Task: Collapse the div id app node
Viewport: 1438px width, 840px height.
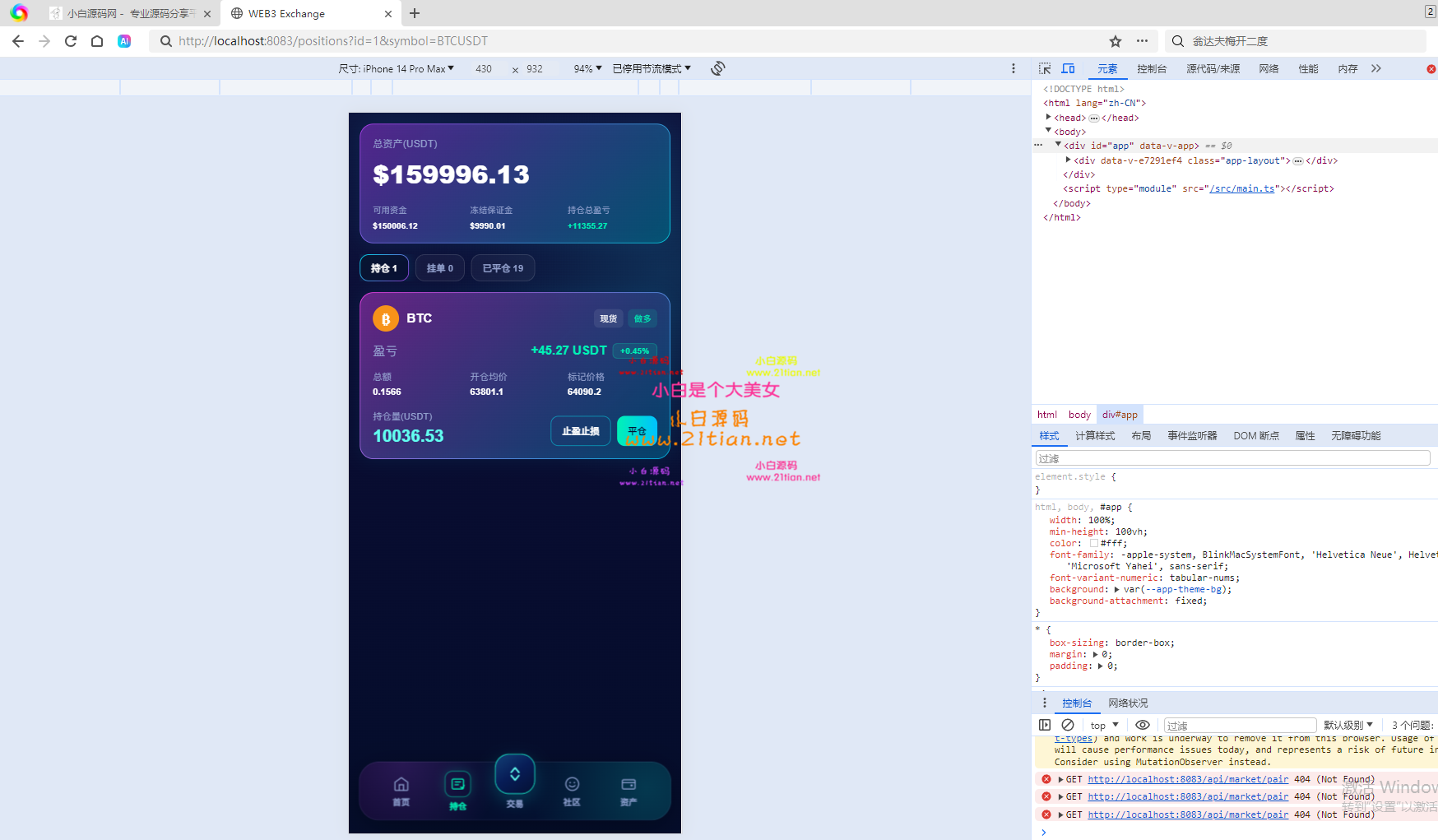Action: click(1058, 145)
